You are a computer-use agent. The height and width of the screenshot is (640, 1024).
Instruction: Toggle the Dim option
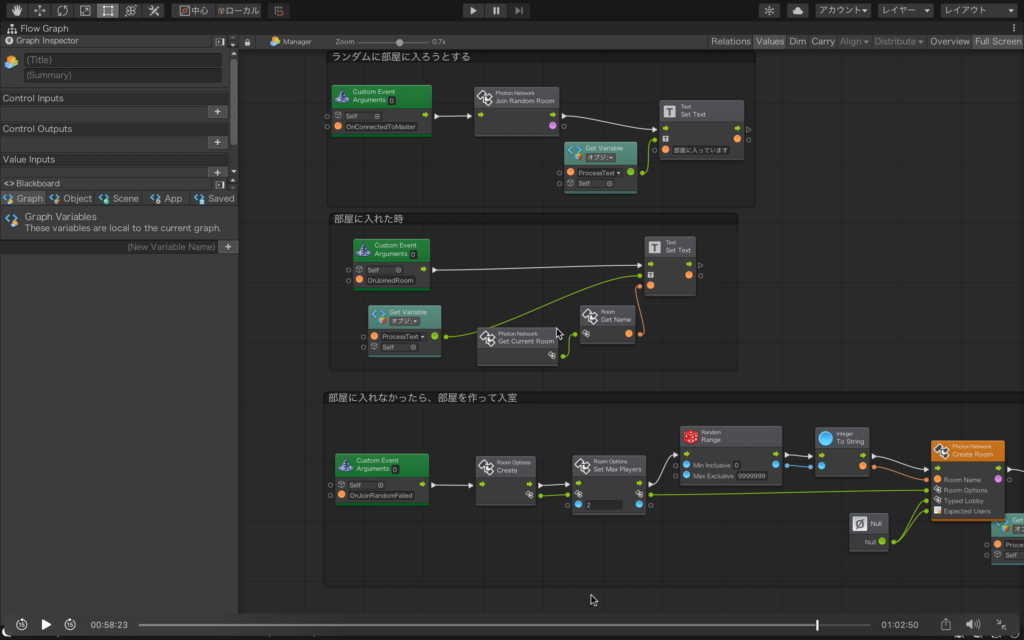click(x=797, y=41)
